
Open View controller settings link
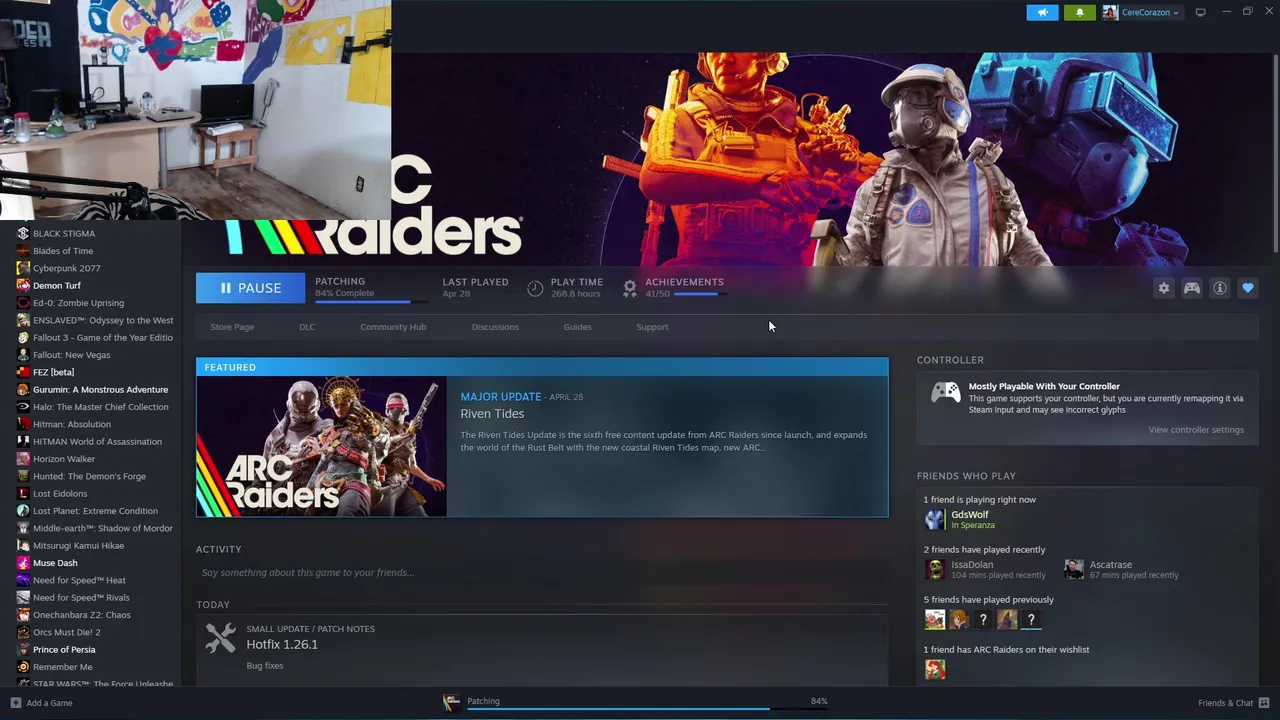(x=1196, y=430)
